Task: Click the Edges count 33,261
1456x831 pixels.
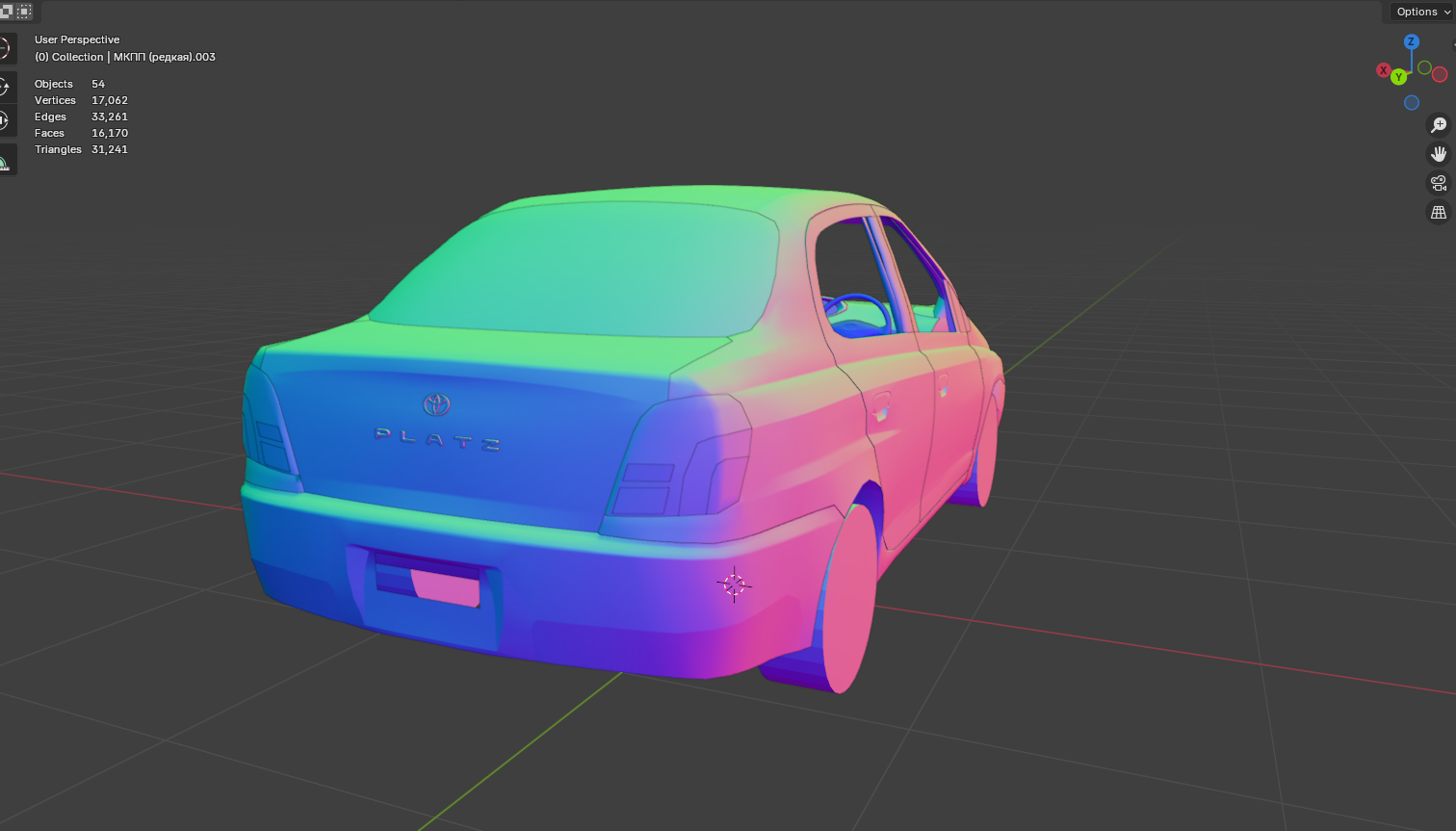Action: tap(110, 117)
